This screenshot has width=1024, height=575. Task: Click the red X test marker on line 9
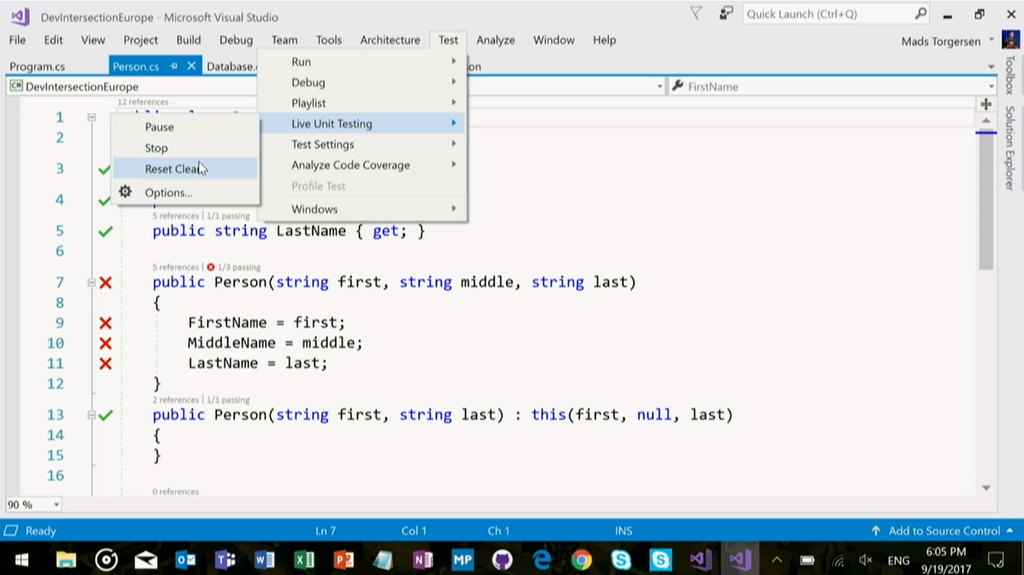[x=105, y=323]
